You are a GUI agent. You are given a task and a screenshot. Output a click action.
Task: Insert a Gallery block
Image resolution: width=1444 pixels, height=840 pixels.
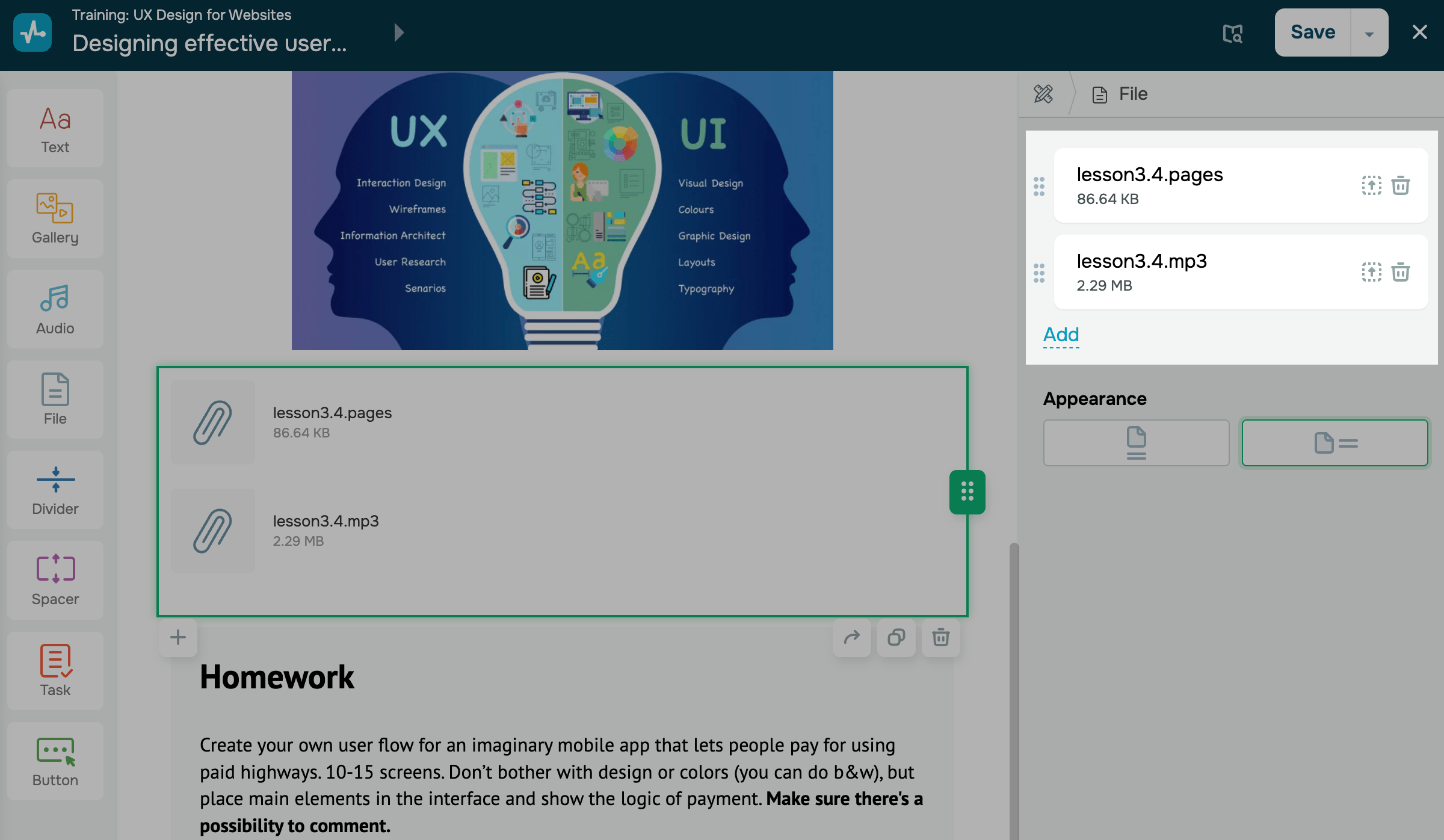click(55, 218)
